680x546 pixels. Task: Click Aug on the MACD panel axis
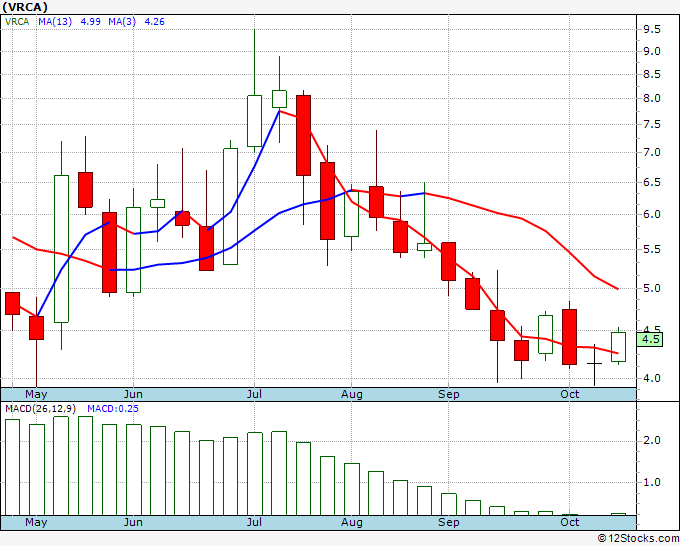(352, 522)
